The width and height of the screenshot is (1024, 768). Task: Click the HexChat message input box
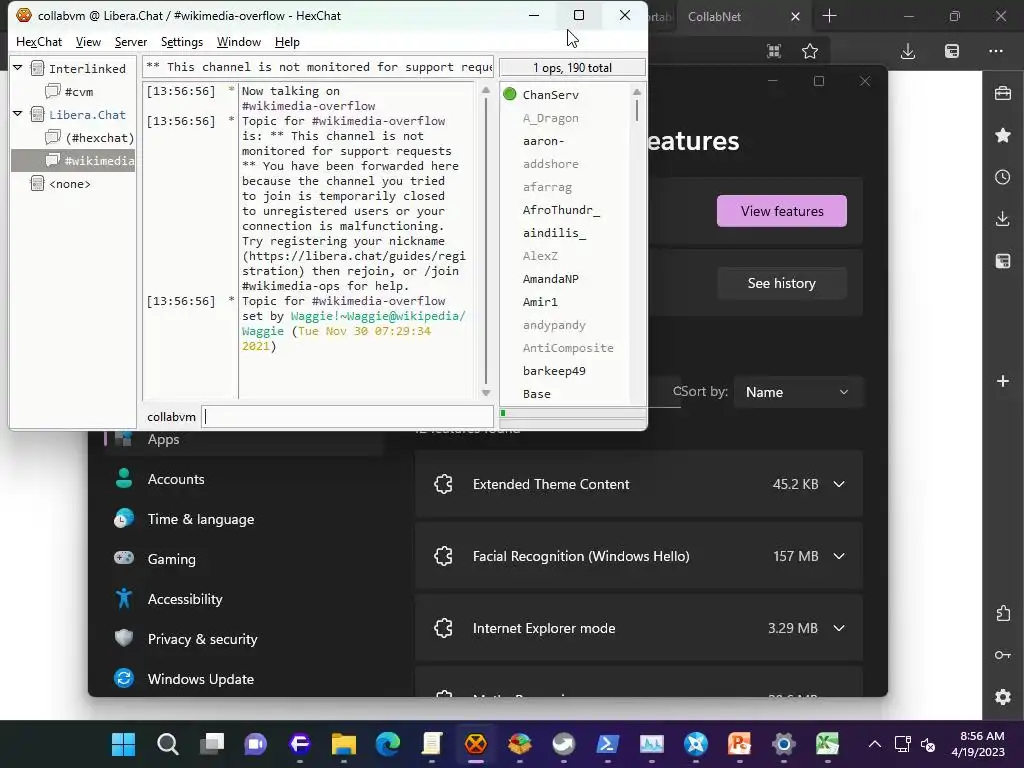coord(347,417)
